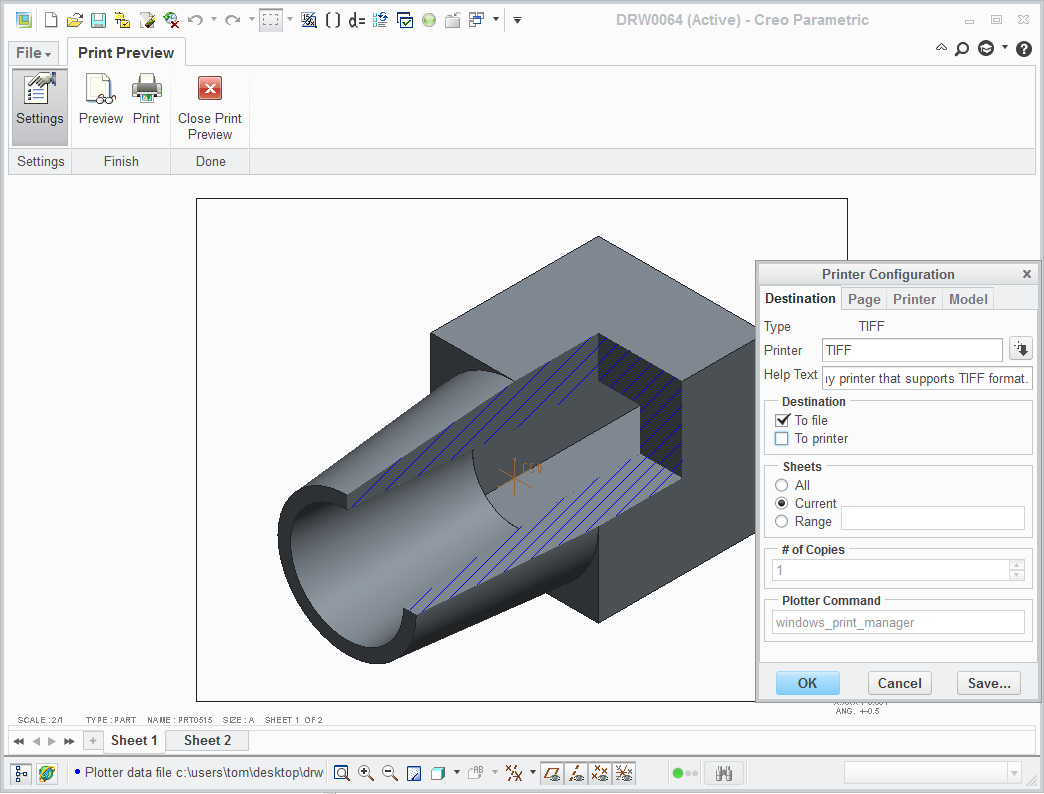Add a new sheet with the plus button

(x=93, y=740)
